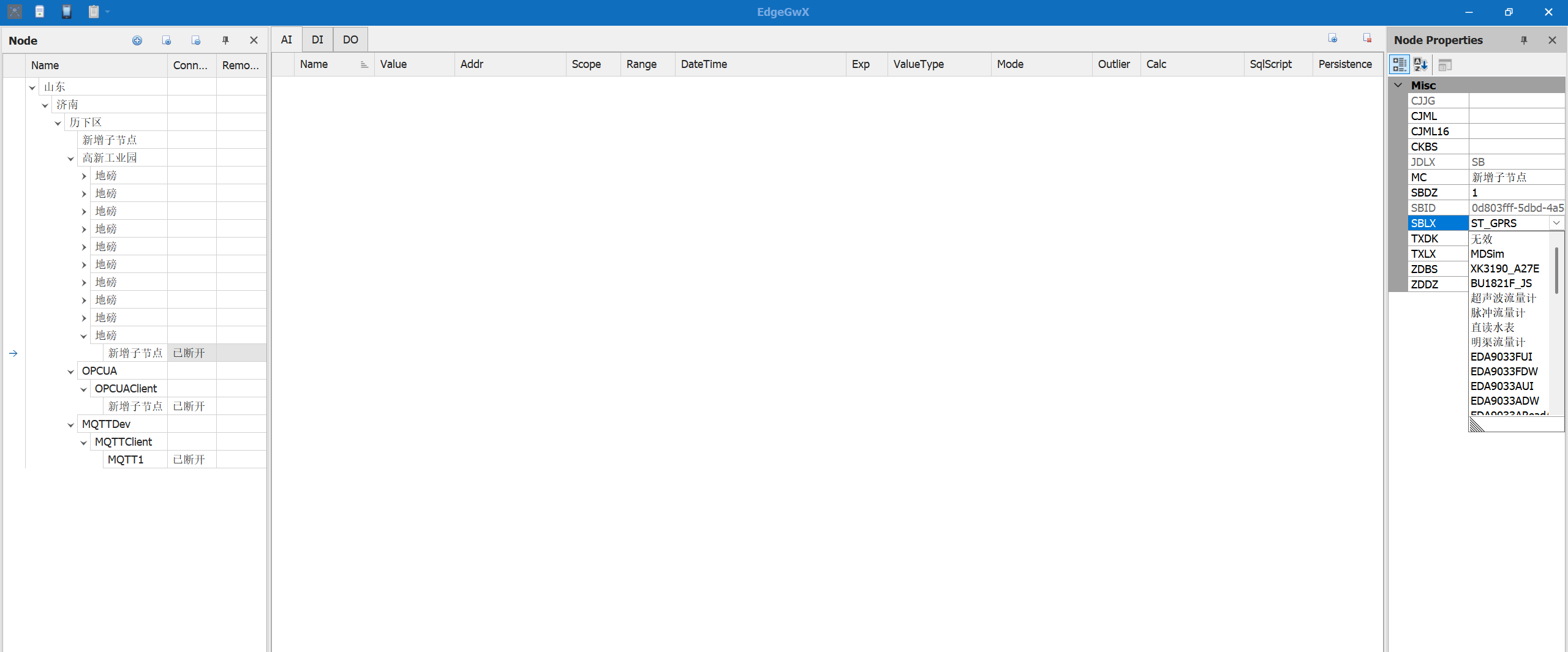The width and height of the screenshot is (1568, 652).
Task: Sort node properties alphabetically with A-Z icon
Action: pyautogui.click(x=1420, y=64)
